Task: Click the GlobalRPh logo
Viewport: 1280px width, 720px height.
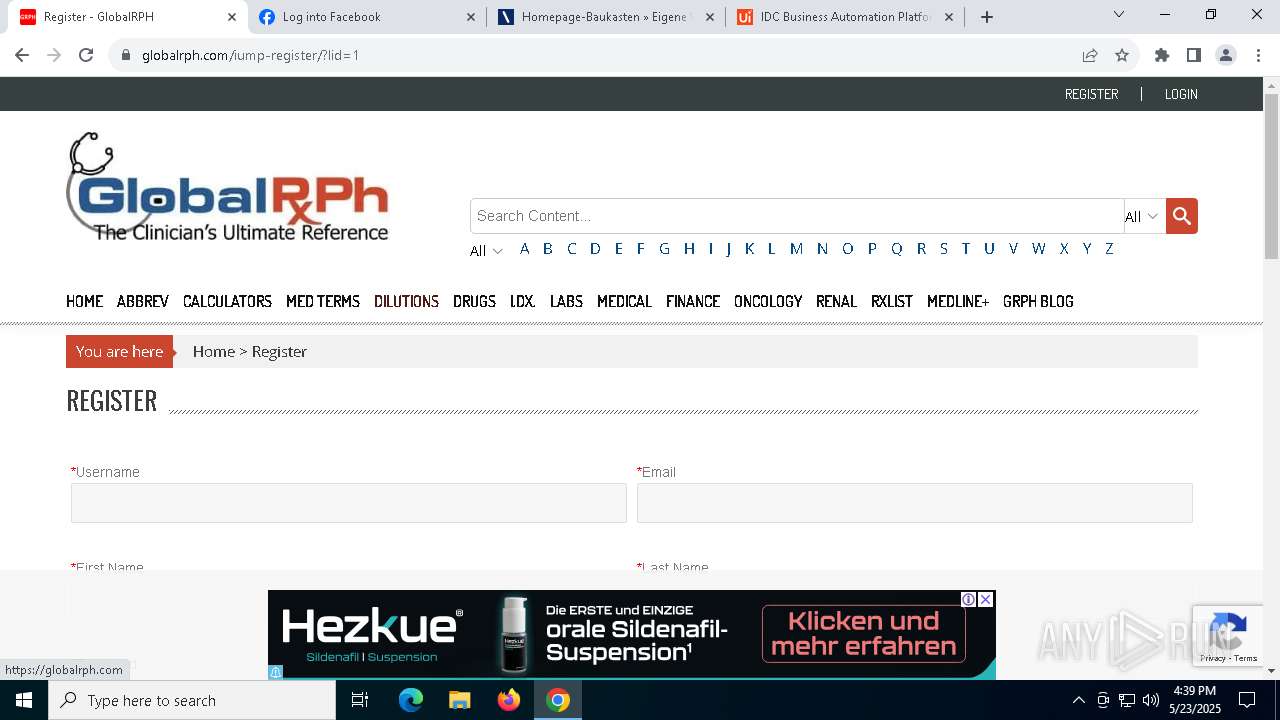Action: (x=228, y=187)
